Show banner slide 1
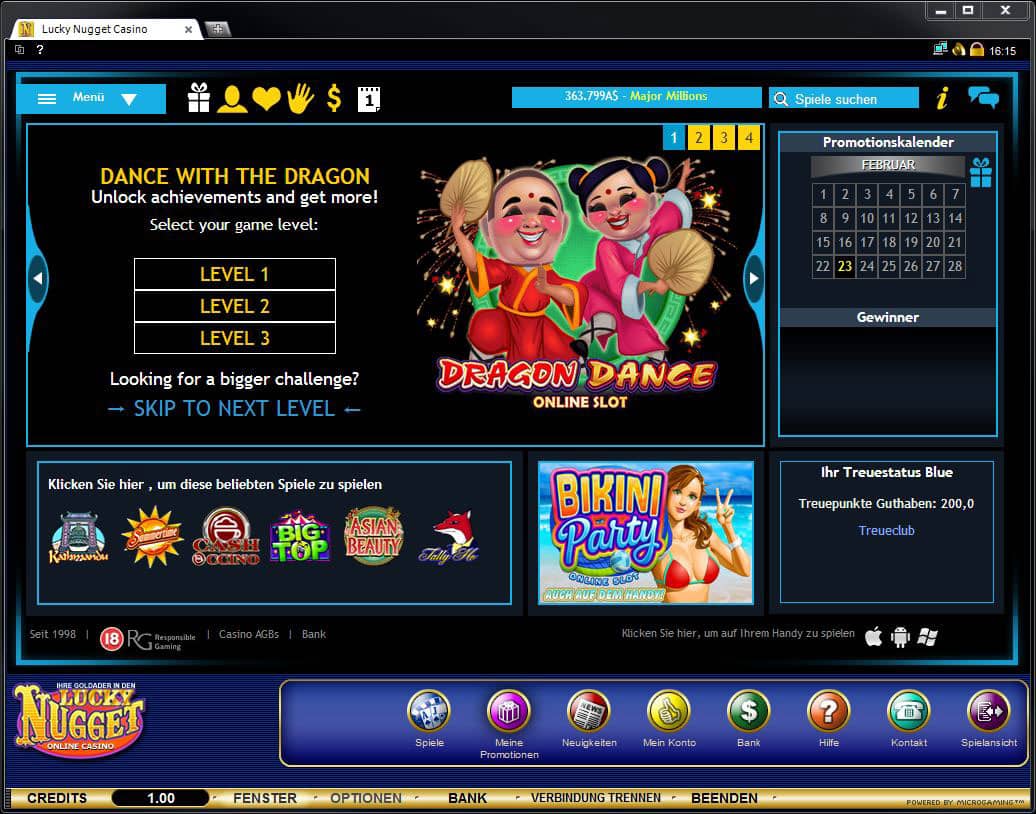 pyautogui.click(x=673, y=138)
